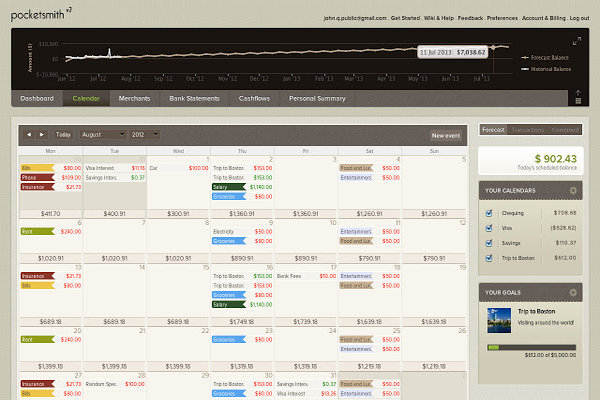Click the Trip to Boston goal progress bar

525,347
